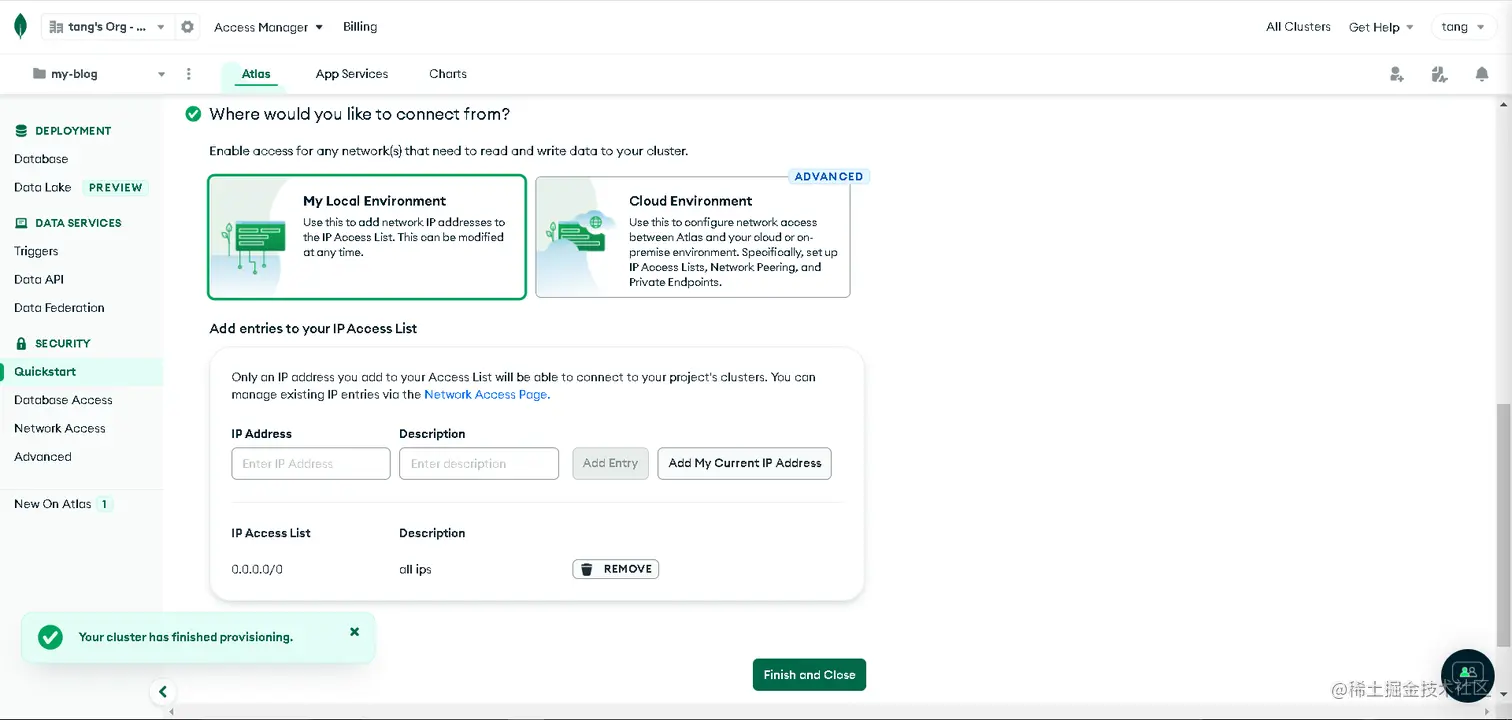Viewport: 1512px width, 720px height.
Task: Click the invite user icon
Action: pos(1397,74)
